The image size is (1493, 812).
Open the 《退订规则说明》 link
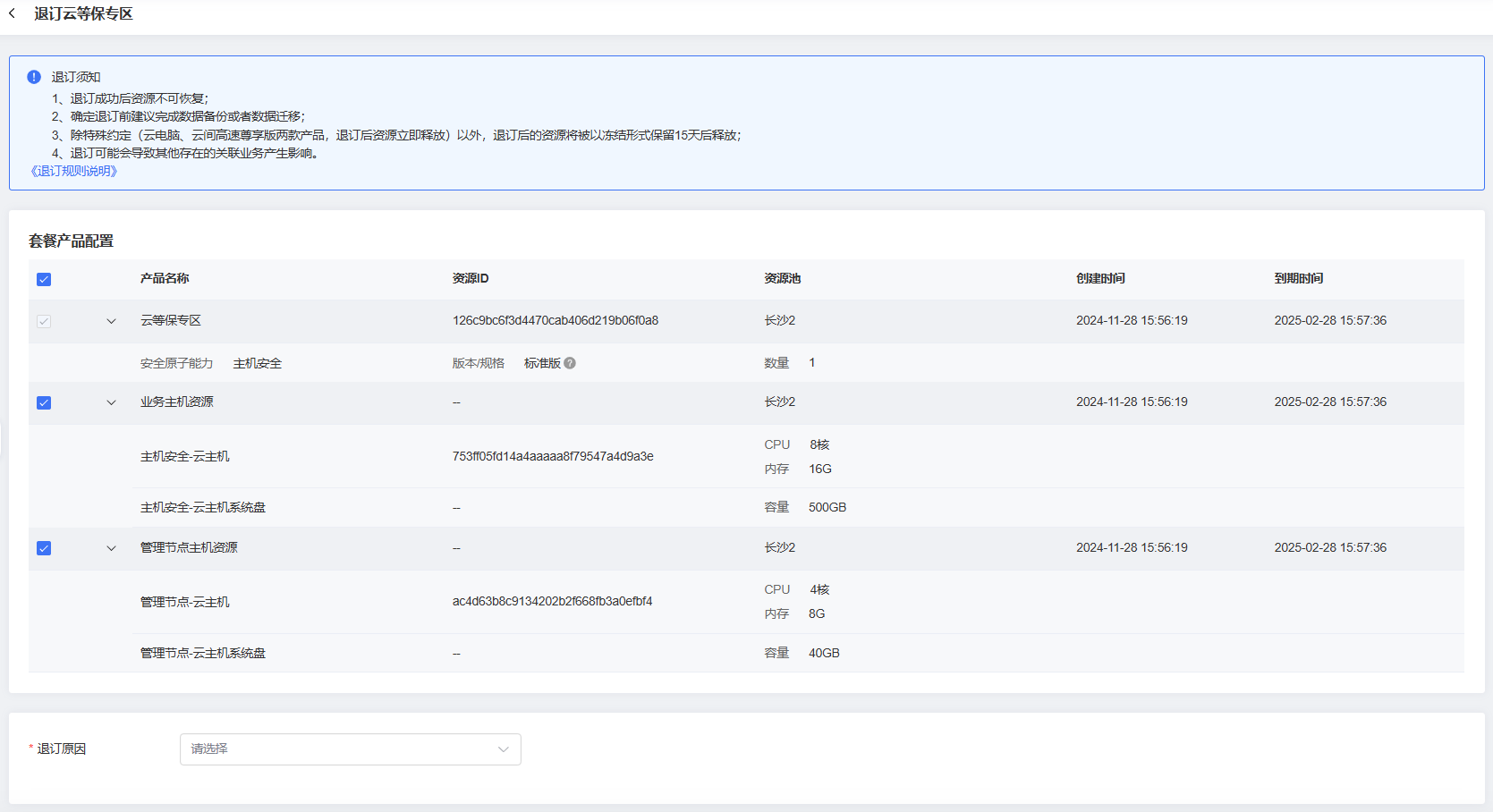73,171
